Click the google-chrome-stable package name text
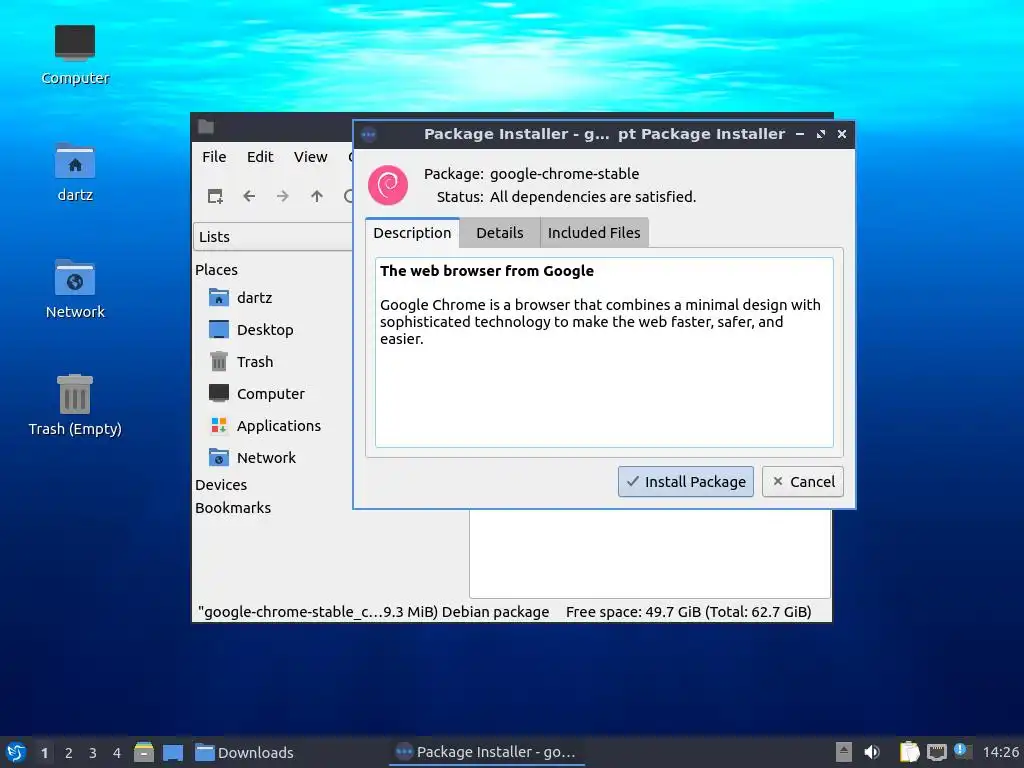The height and width of the screenshot is (768, 1024). tap(564, 174)
